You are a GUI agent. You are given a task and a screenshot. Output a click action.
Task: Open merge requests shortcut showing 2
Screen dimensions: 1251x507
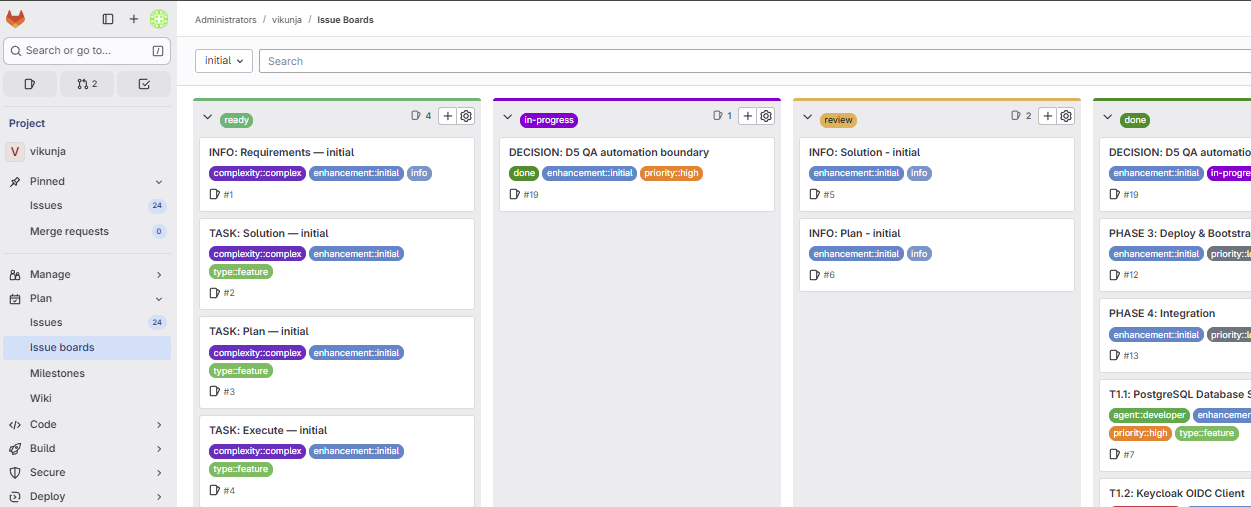pos(87,84)
